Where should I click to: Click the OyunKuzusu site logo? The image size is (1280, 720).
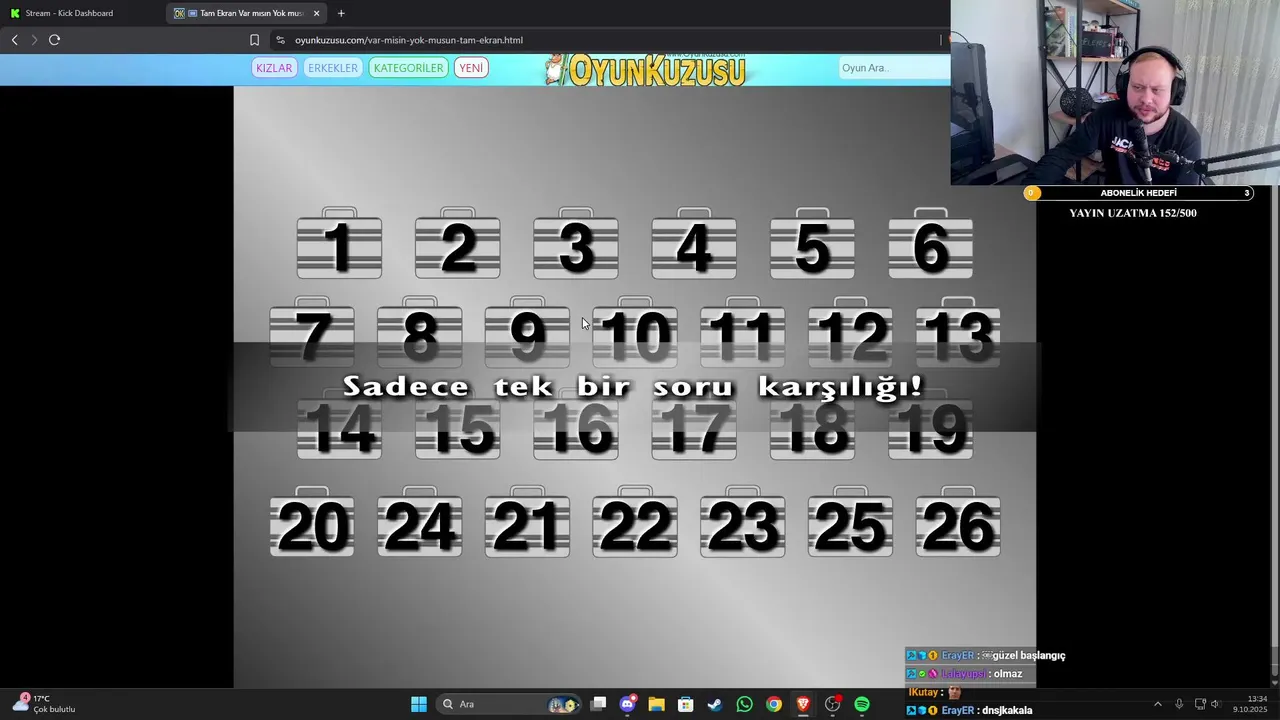pos(645,69)
